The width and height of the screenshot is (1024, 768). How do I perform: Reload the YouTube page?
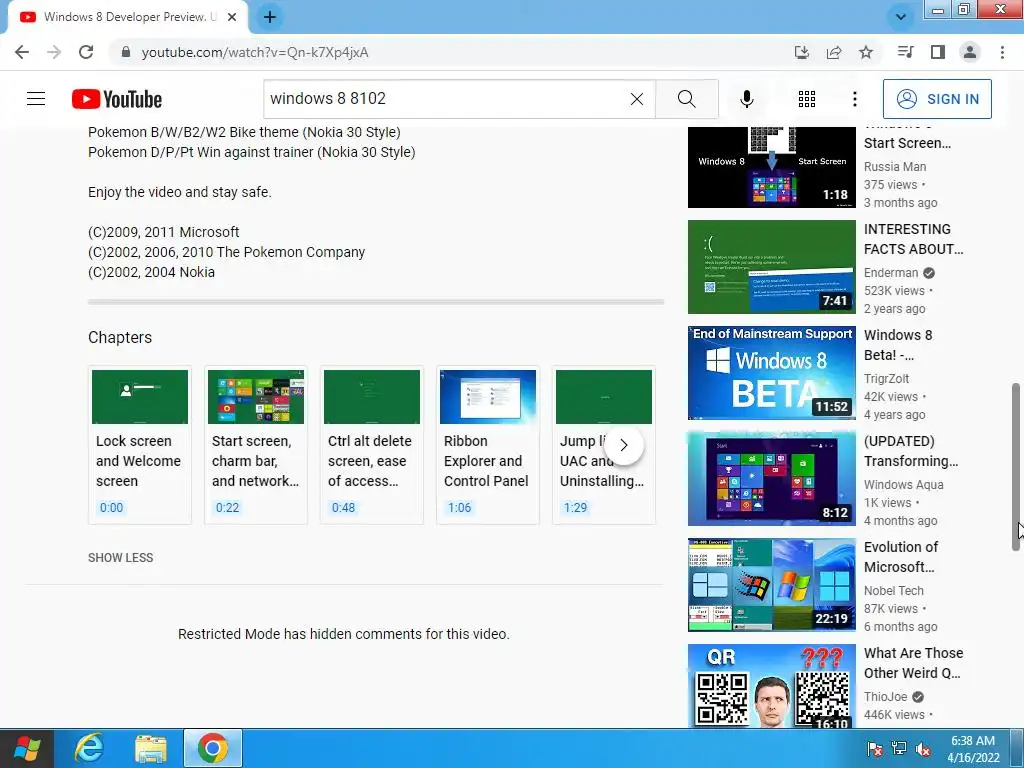click(86, 52)
